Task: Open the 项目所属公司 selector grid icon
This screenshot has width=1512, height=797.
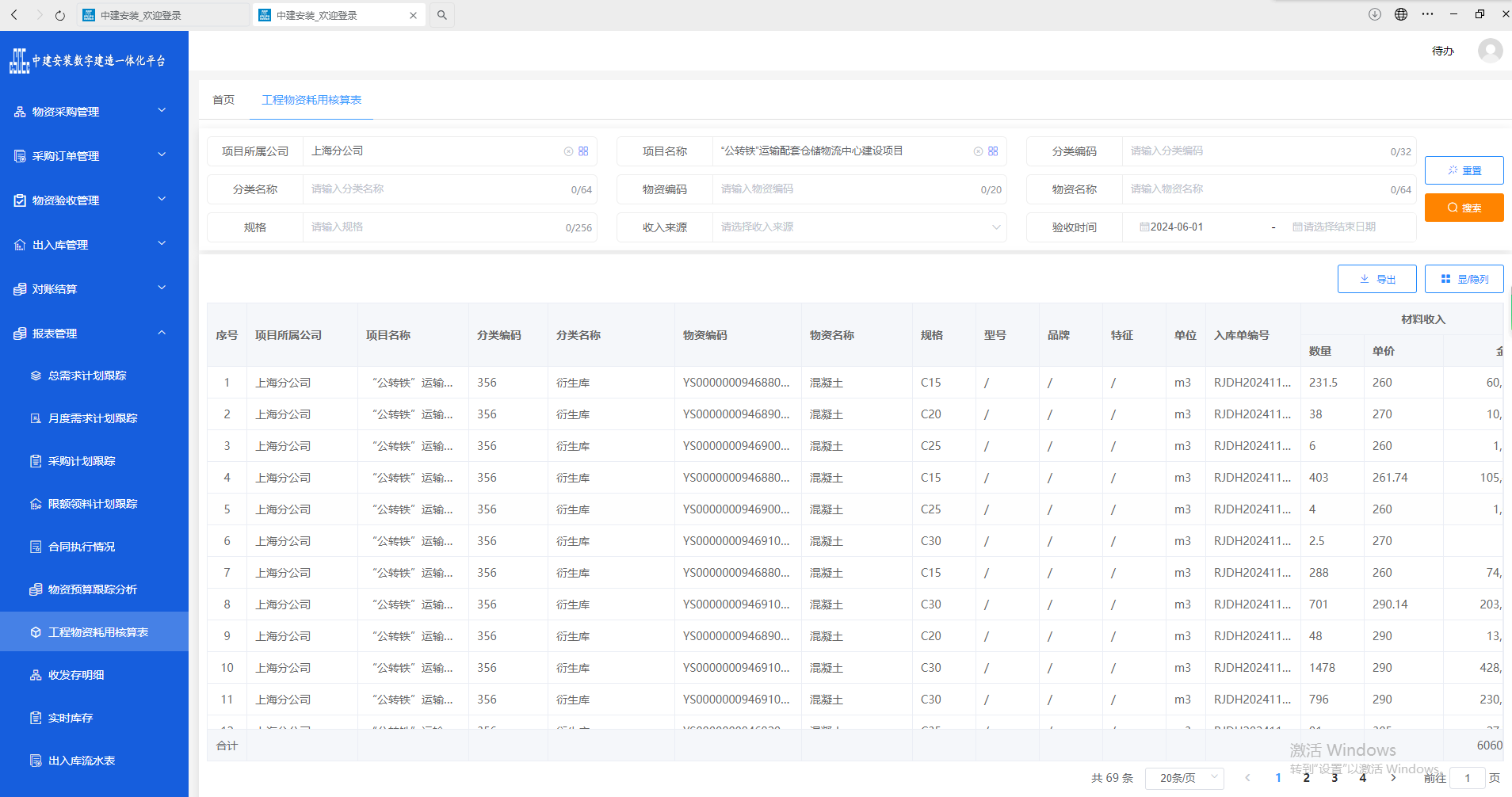Action: (583, 151)
